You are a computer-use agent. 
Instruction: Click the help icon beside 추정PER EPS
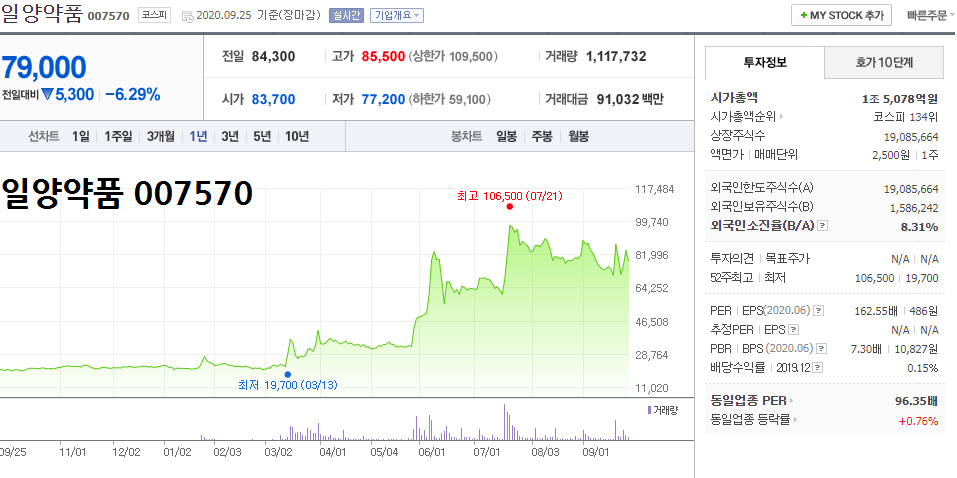793,330
